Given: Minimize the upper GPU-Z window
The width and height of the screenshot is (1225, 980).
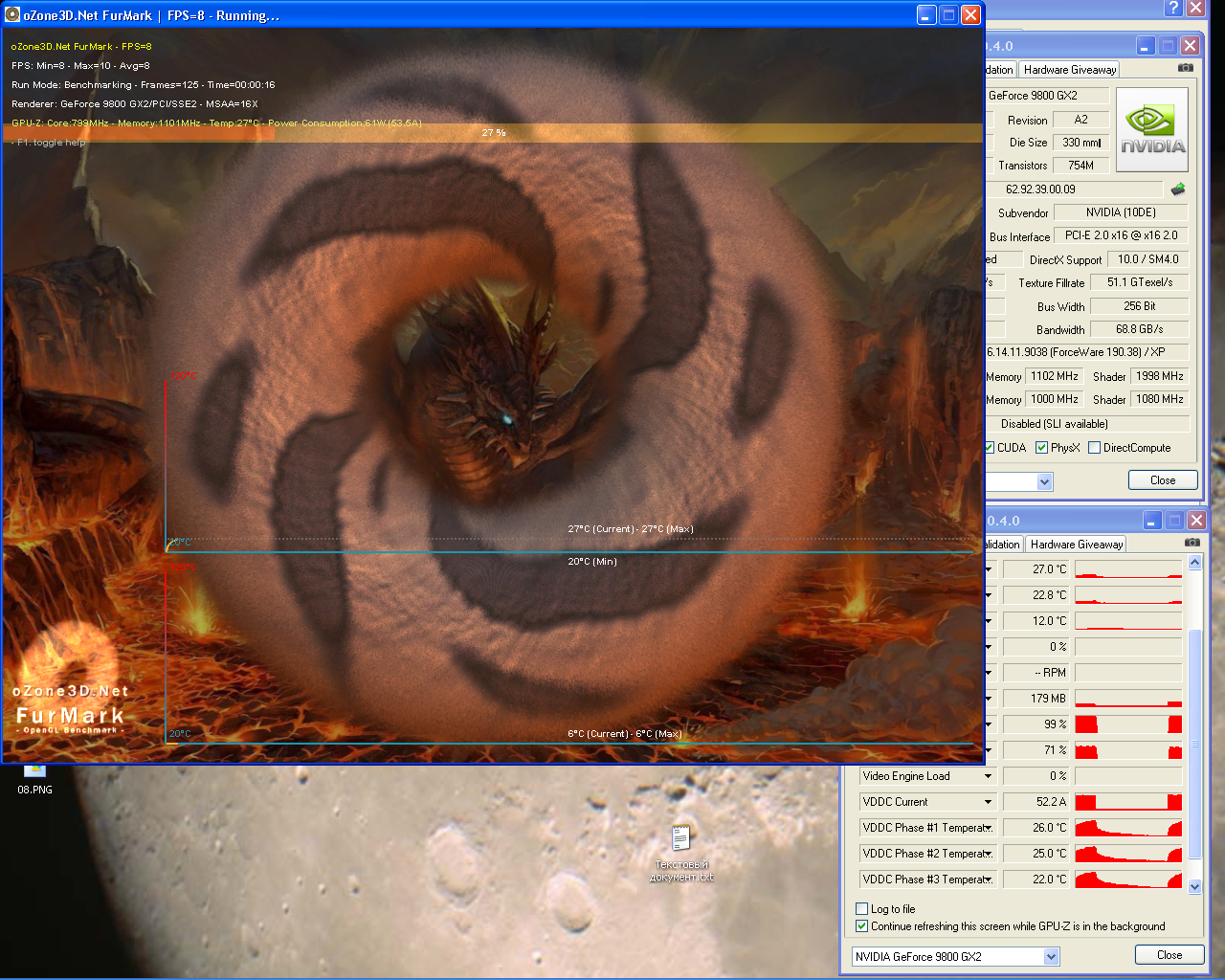Looking at the screenshot, I should click(1146, 46).
